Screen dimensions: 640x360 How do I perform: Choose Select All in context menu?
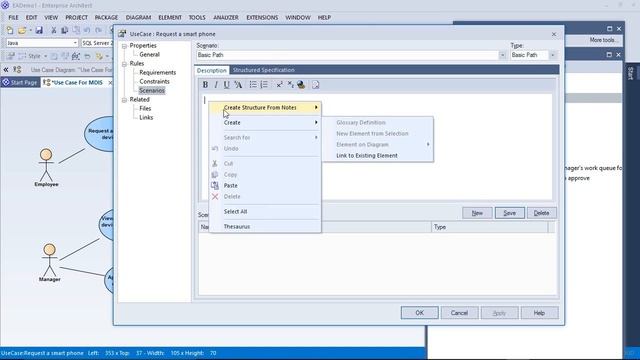(235, 211)
